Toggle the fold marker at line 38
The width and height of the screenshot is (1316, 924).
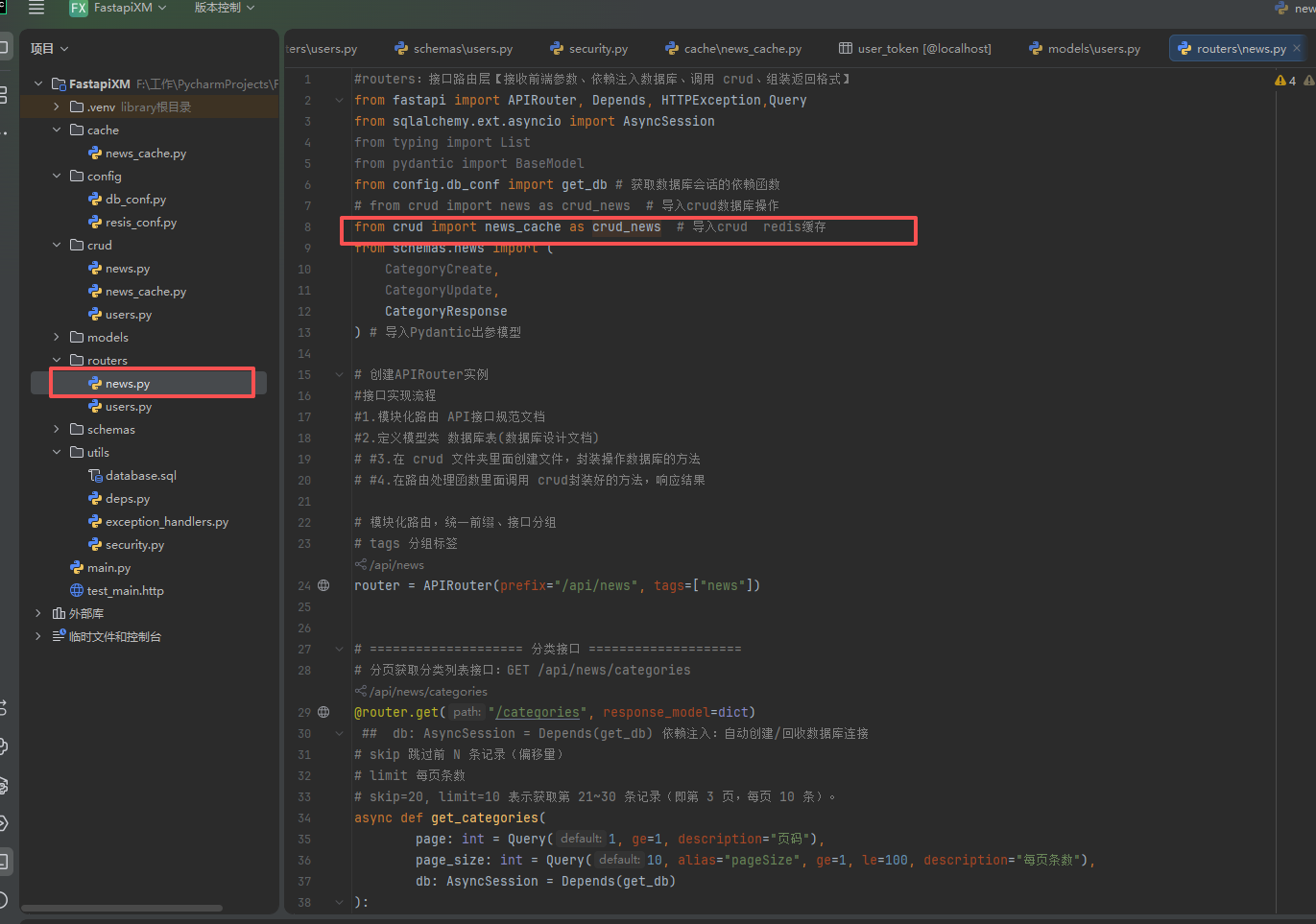pyautogui.click(x=339, y=902)
